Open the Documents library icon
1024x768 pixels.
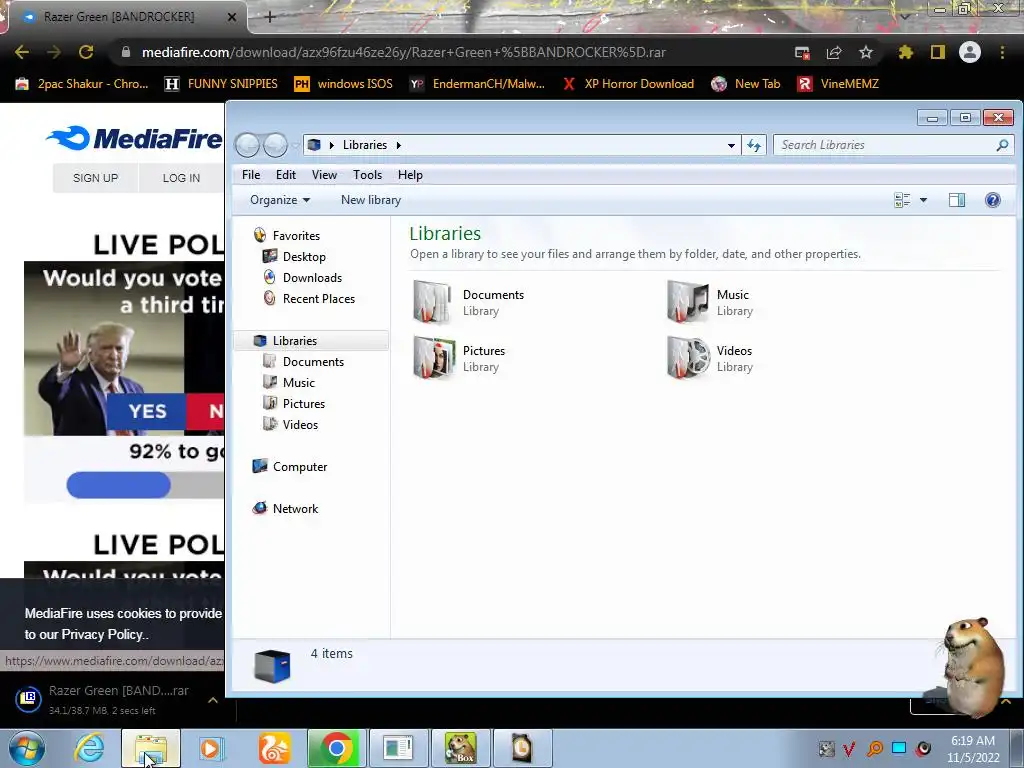pyautogui.click(x=432, y=302)
